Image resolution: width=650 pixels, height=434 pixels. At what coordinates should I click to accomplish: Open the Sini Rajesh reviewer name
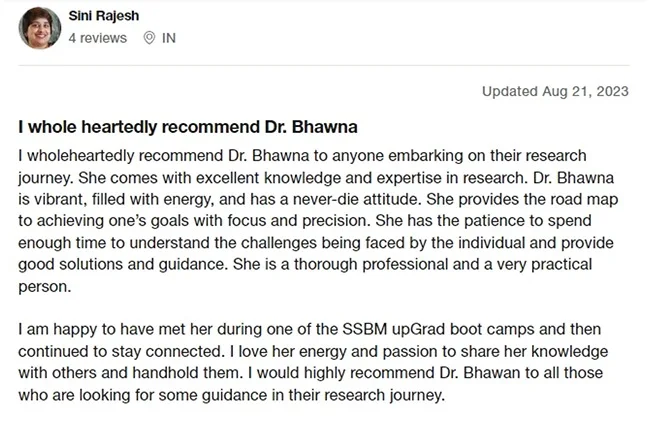tap(105, 16)
